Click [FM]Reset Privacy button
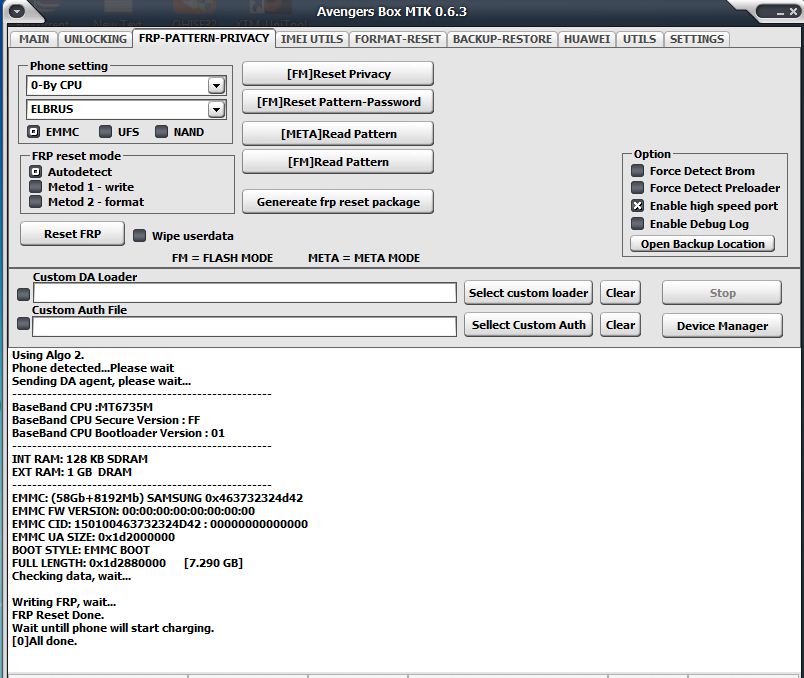The height and width of the screenshot is (678, 804). tap(338, 74)
